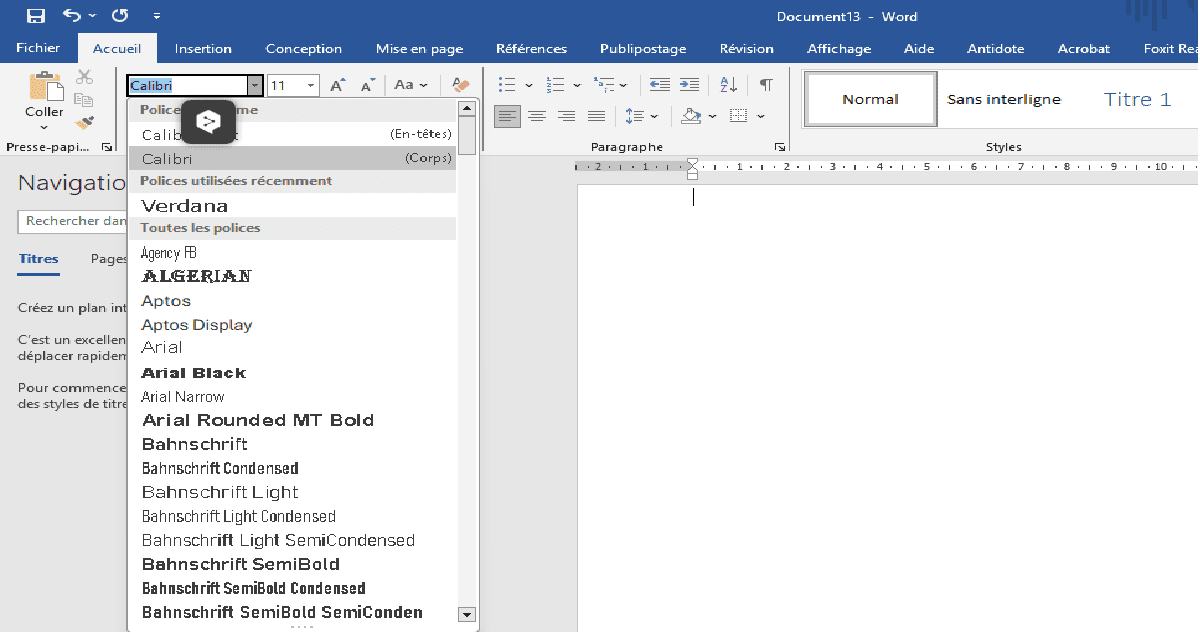This screenshot has width=1200, height=632.
Task: Apply the Titre 1 style
Action: coord(1137,99)
